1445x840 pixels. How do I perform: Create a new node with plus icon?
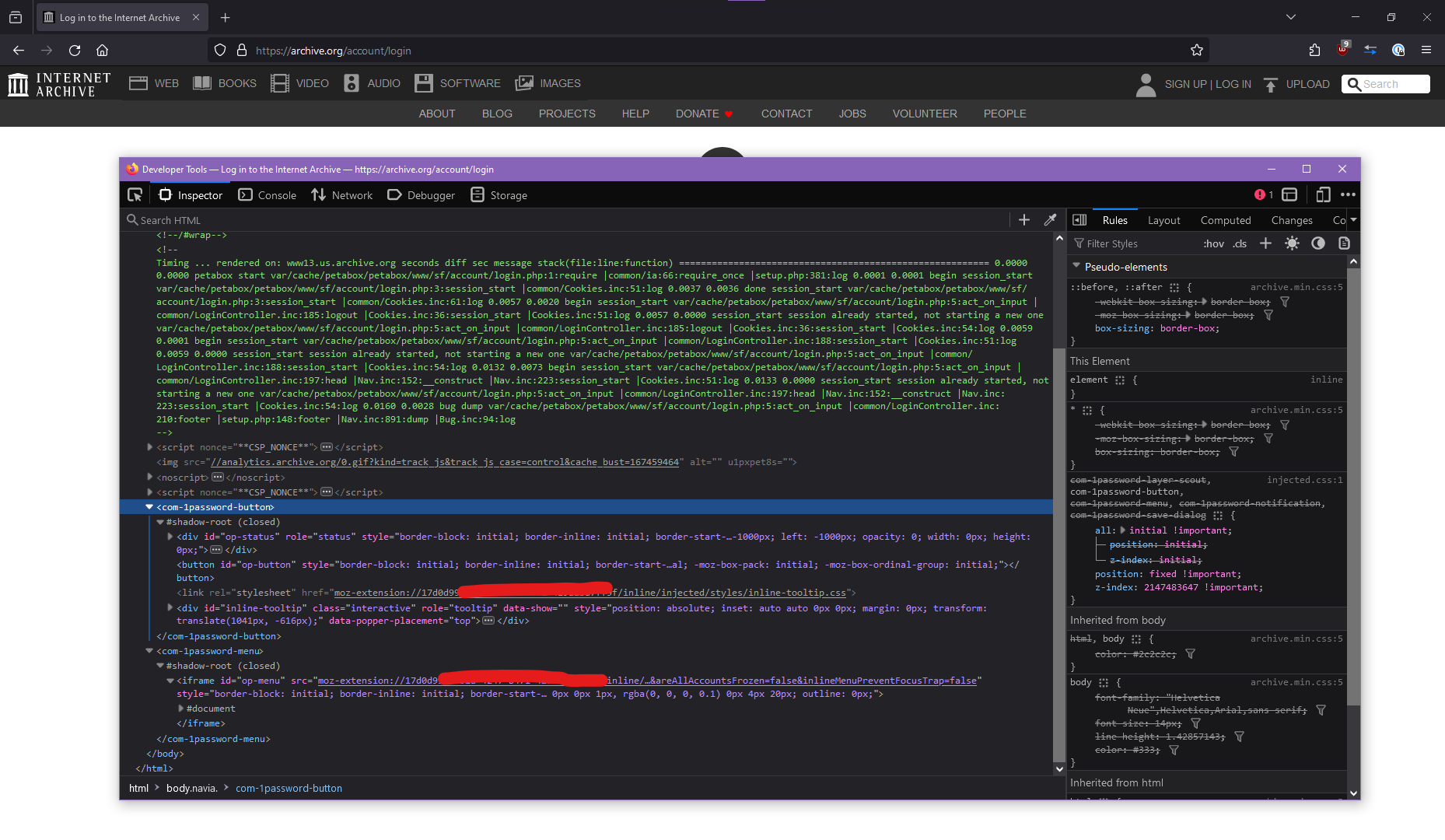[x=1024, y=220]
